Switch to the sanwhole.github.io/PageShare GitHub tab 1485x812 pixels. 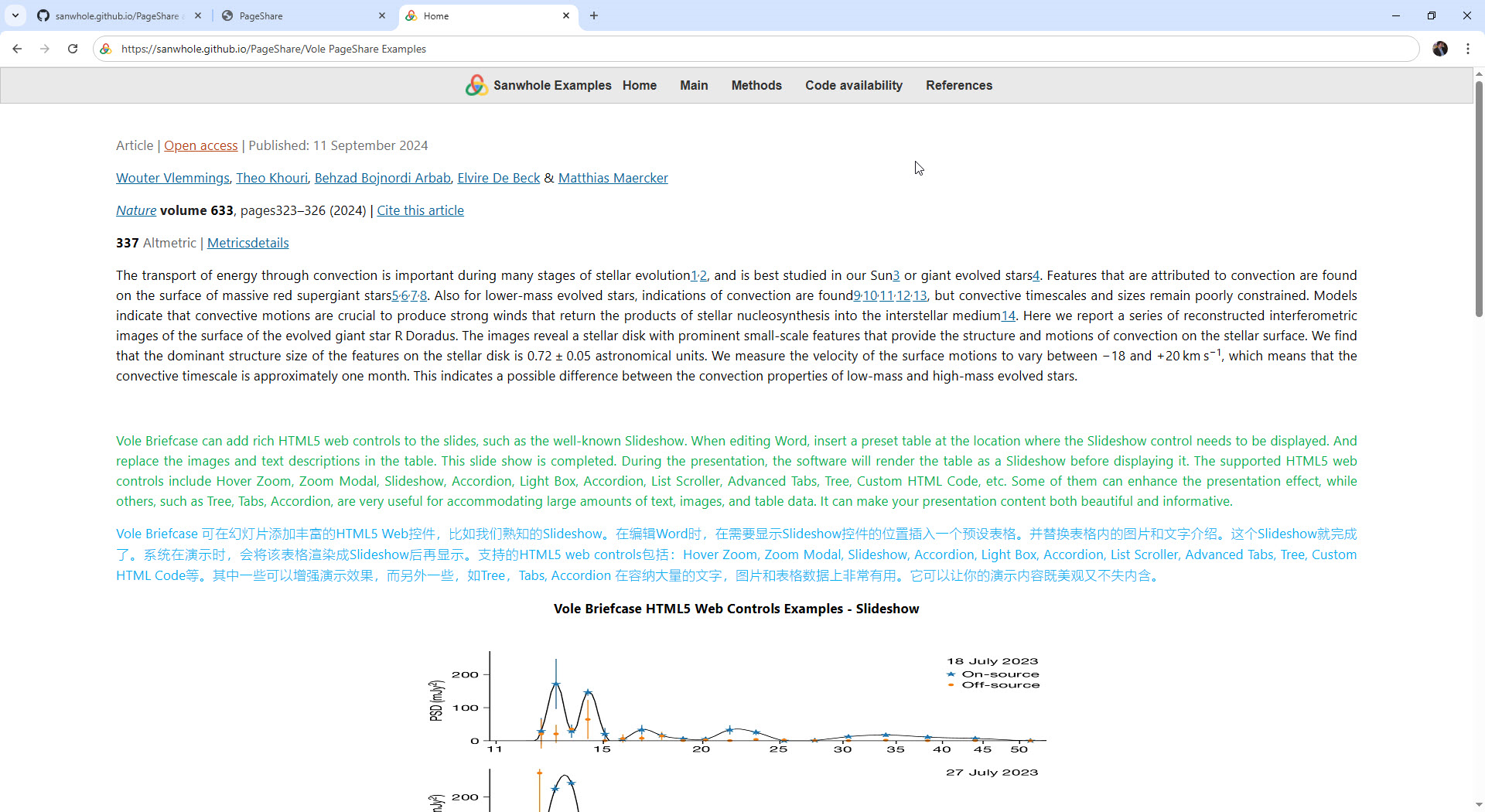click(116, 15)
